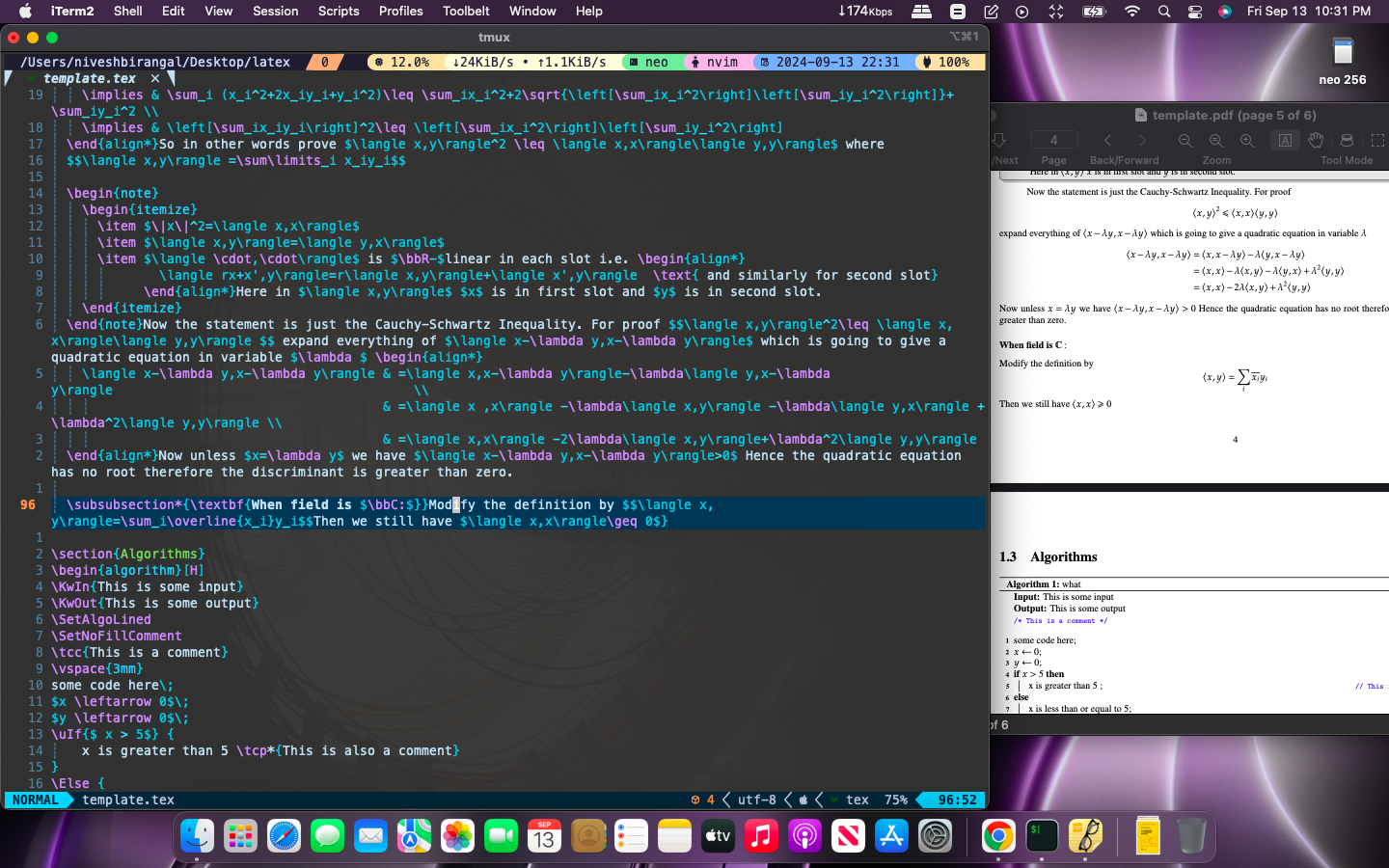Select the text tool mode in Skim
The image size is (1389, 868).
(x=1285, y=141)
